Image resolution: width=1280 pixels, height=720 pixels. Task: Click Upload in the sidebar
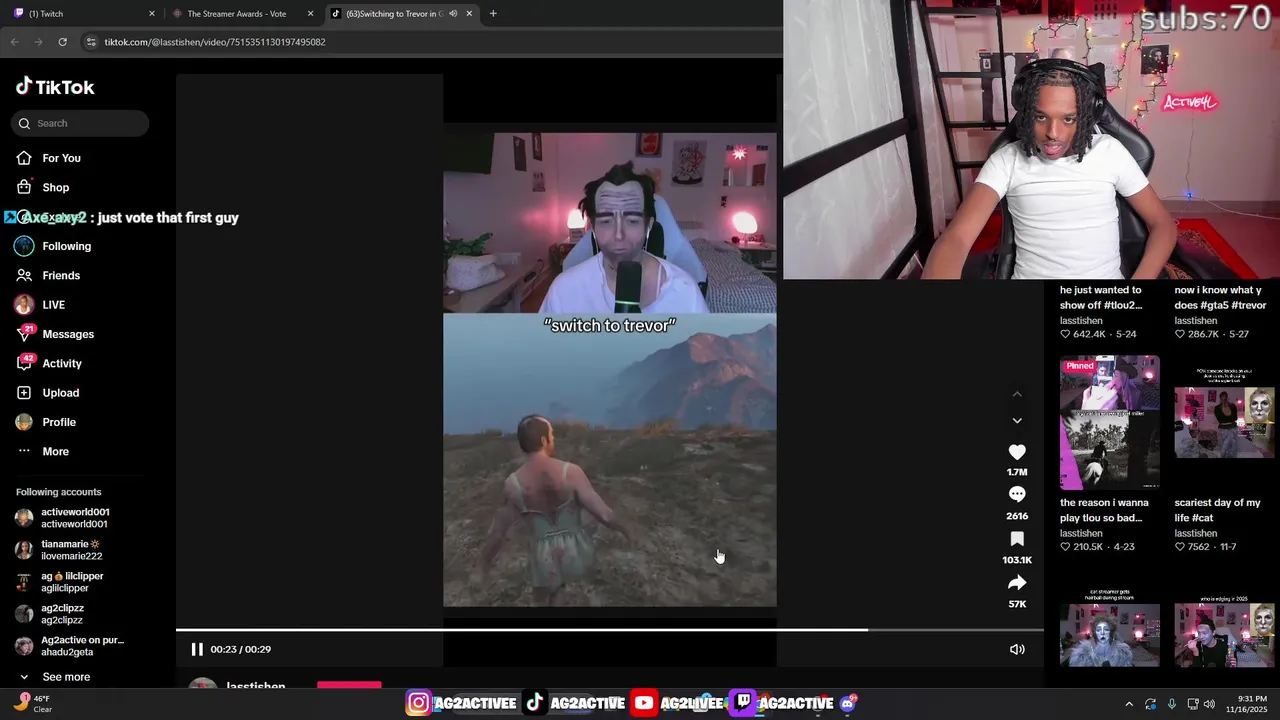(x=47, y=393)
